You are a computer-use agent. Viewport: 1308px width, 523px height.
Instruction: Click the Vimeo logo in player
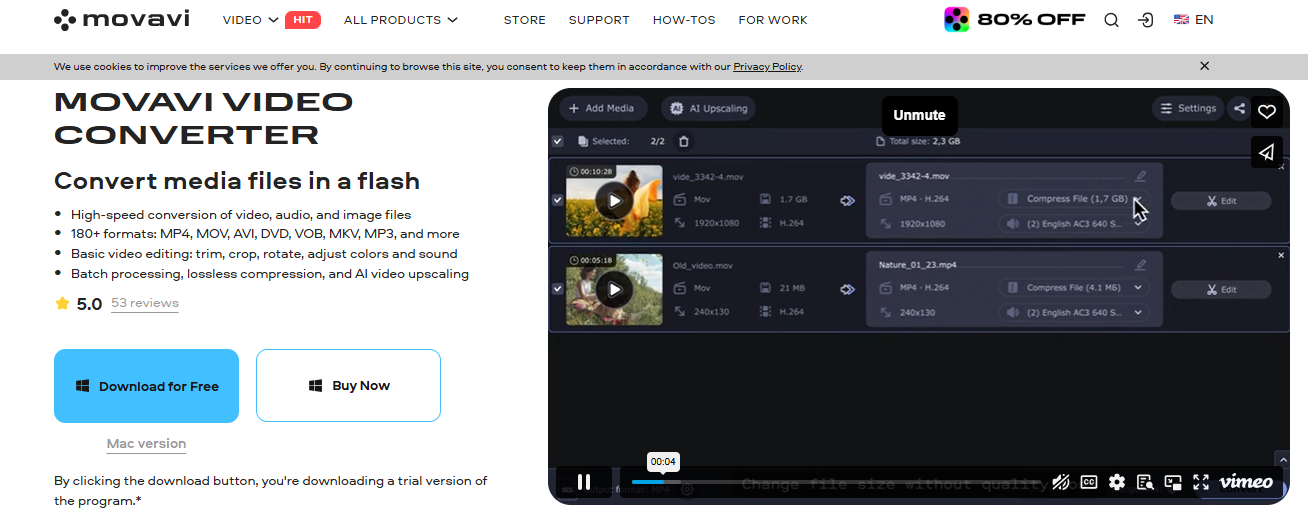tap(1246, 482)
